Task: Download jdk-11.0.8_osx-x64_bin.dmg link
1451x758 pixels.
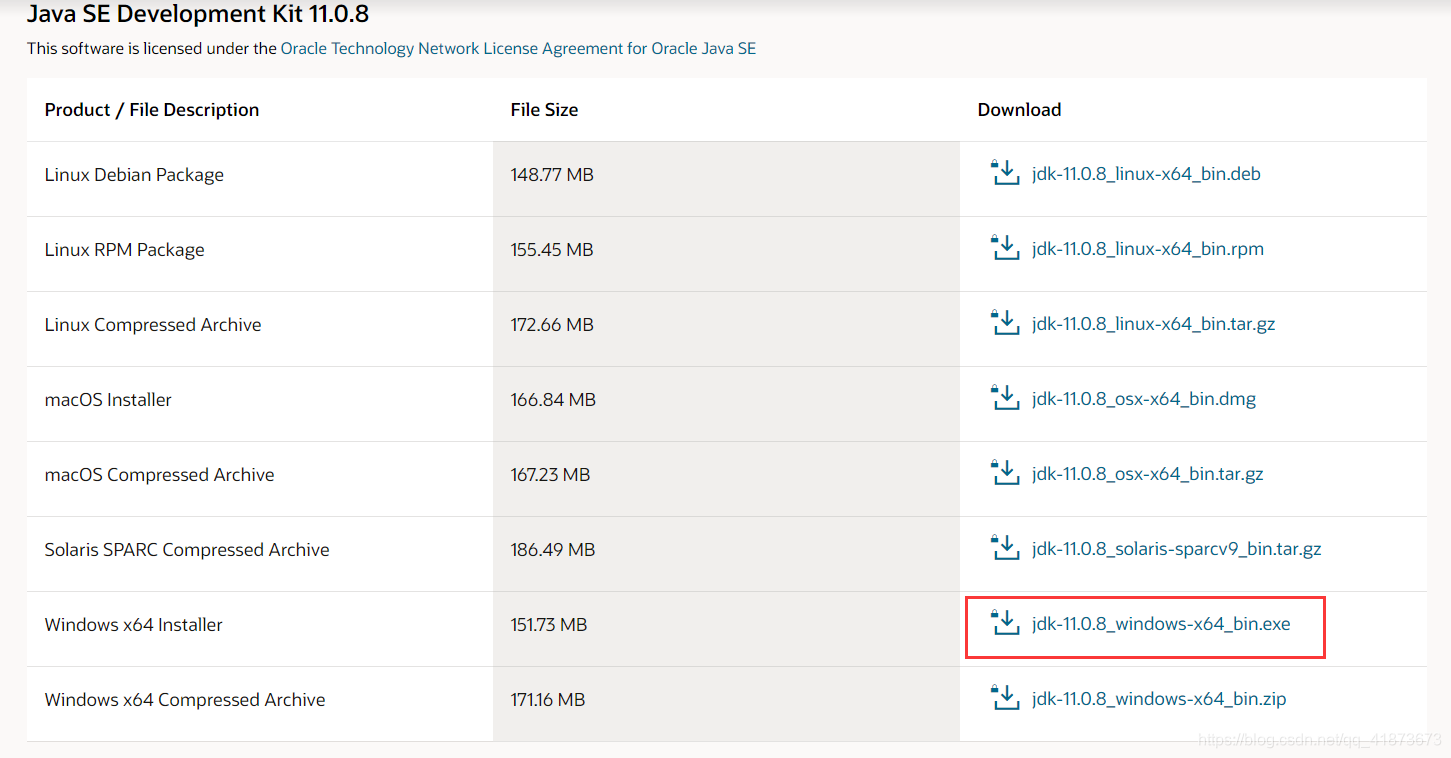Action: 1144,399
